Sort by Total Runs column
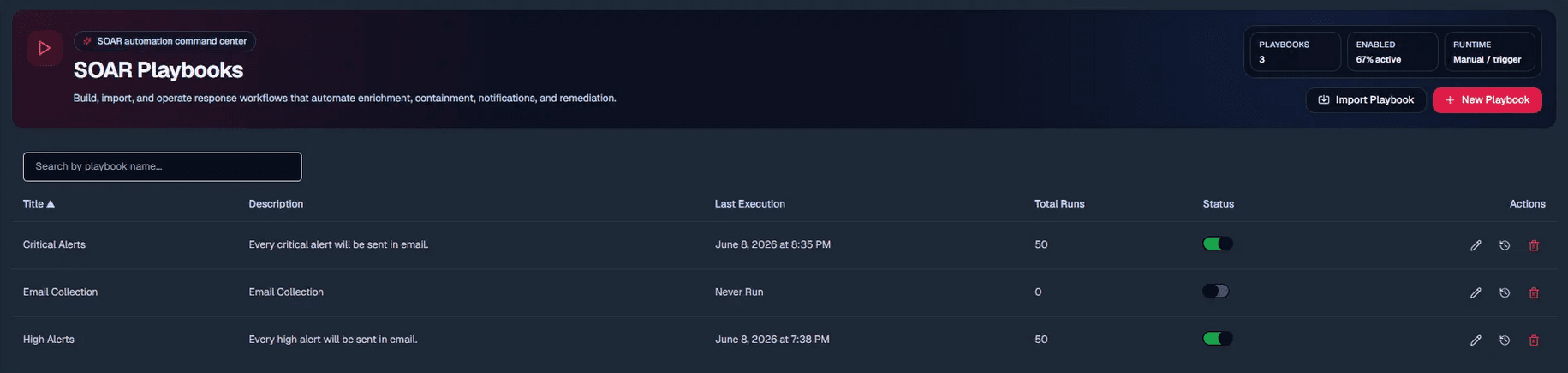1568x373 pixels. click(x=1059, y=203)
